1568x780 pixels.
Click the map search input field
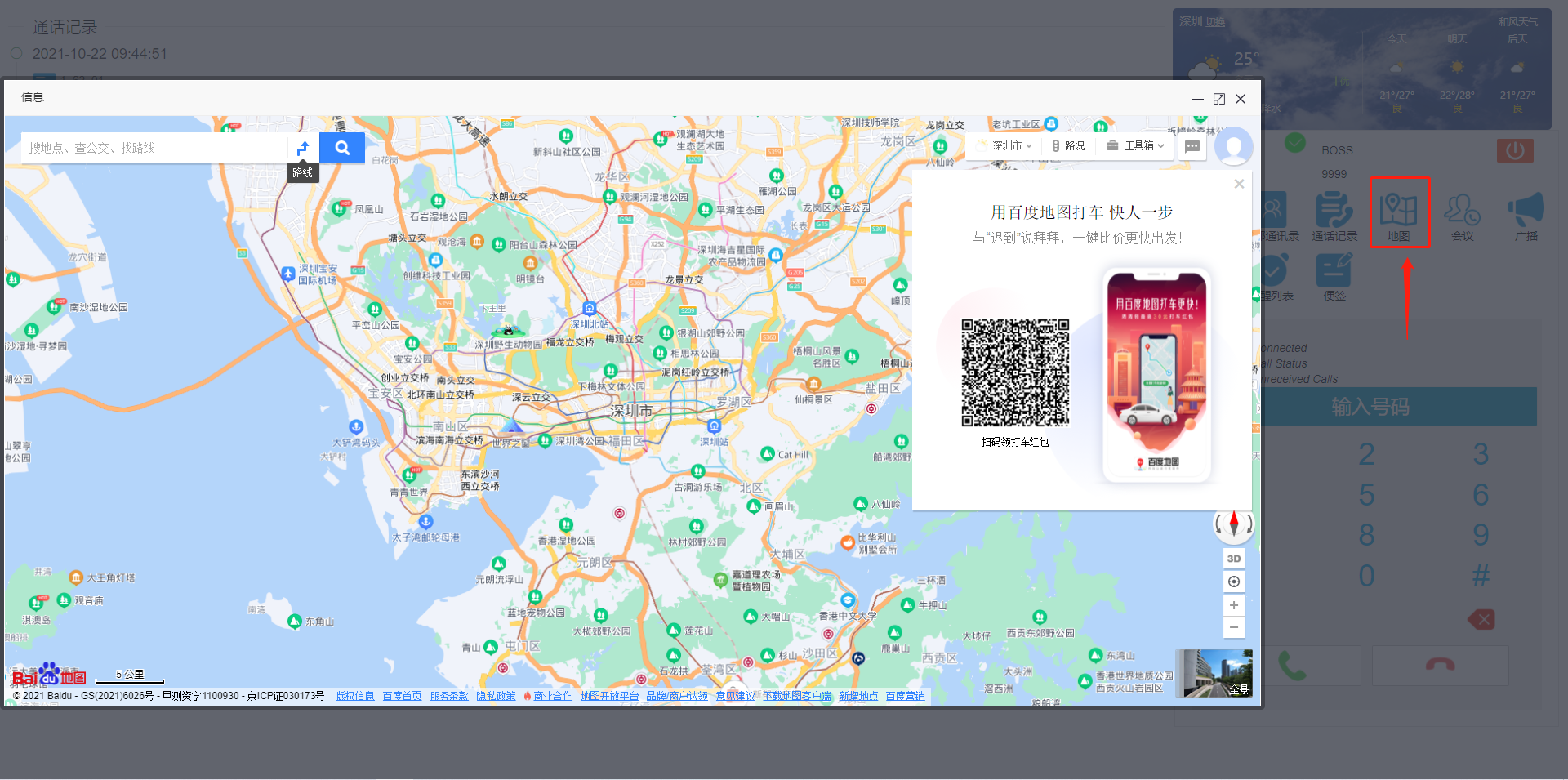(x=155, y=148)
